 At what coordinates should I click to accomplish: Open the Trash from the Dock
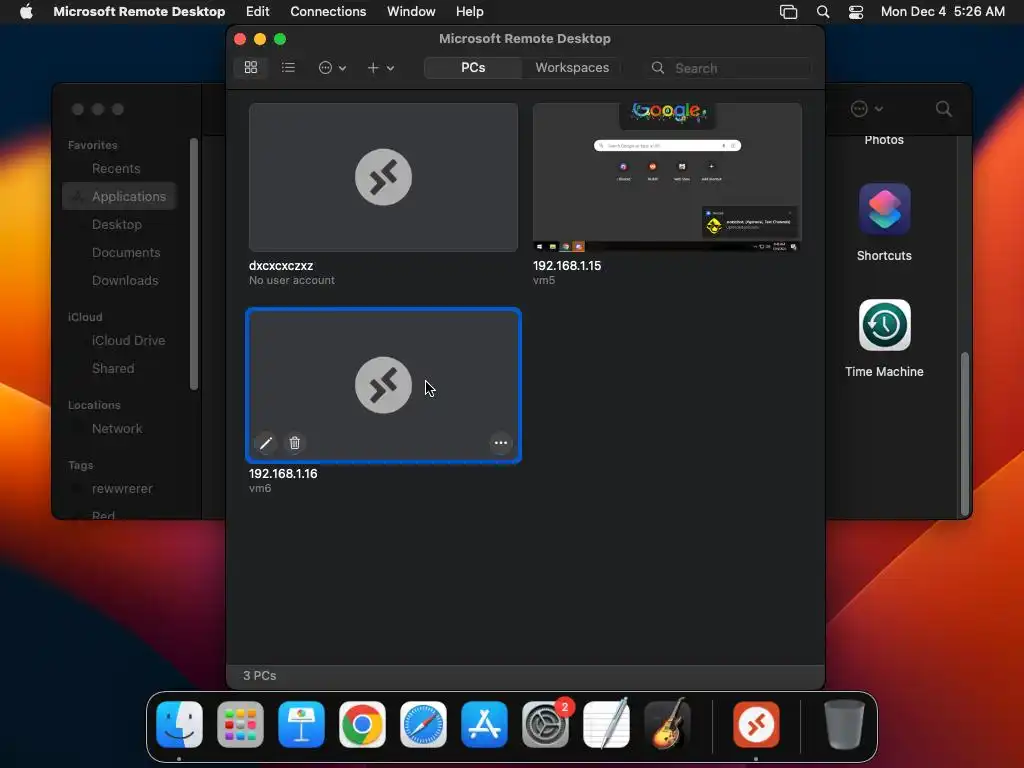[844, 724]
